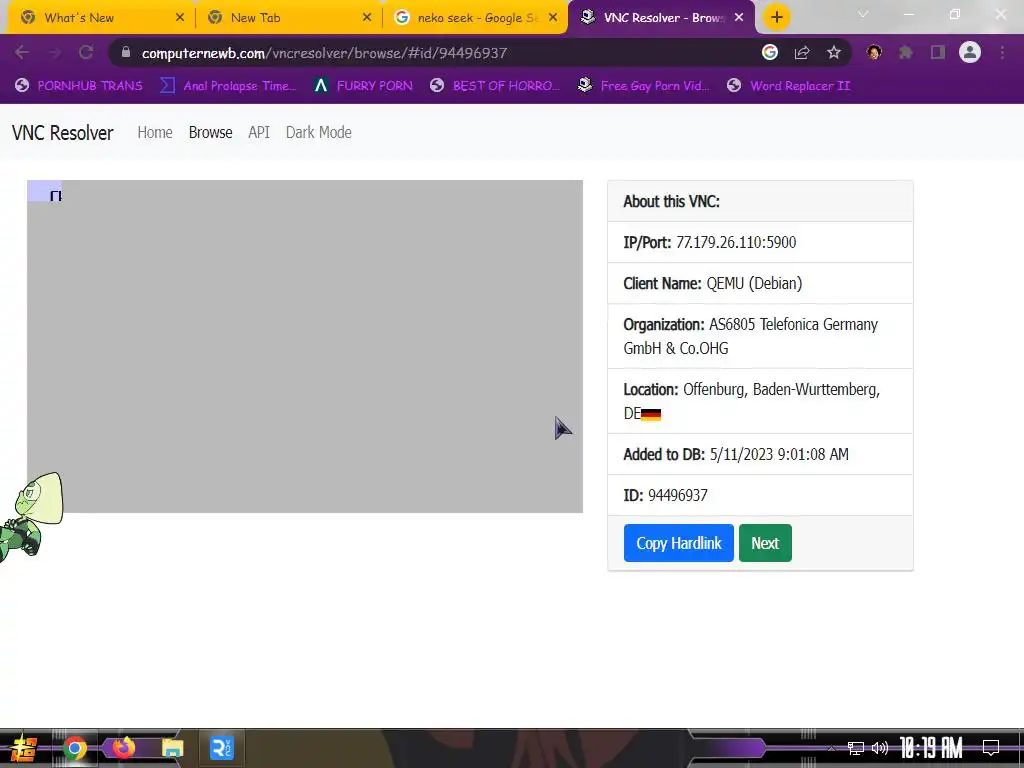Click the green Next button
Viewport: 1024px width, 768px height.
(x=765, y=543)
